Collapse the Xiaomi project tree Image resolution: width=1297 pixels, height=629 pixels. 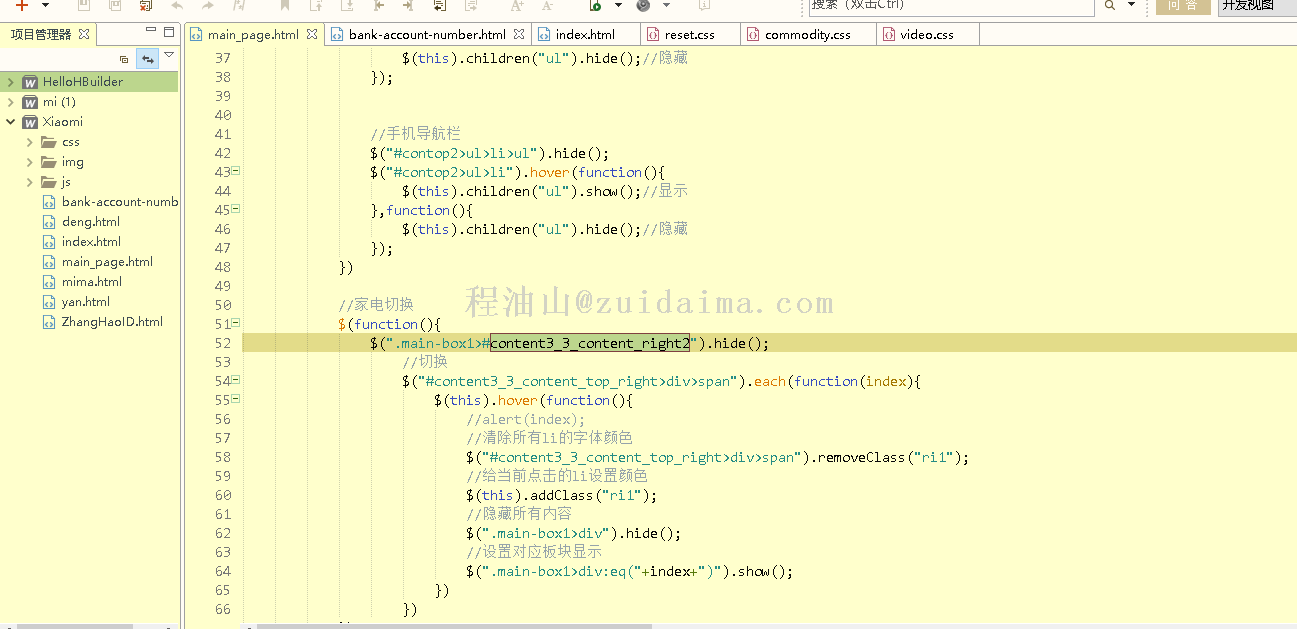(10, 122)
